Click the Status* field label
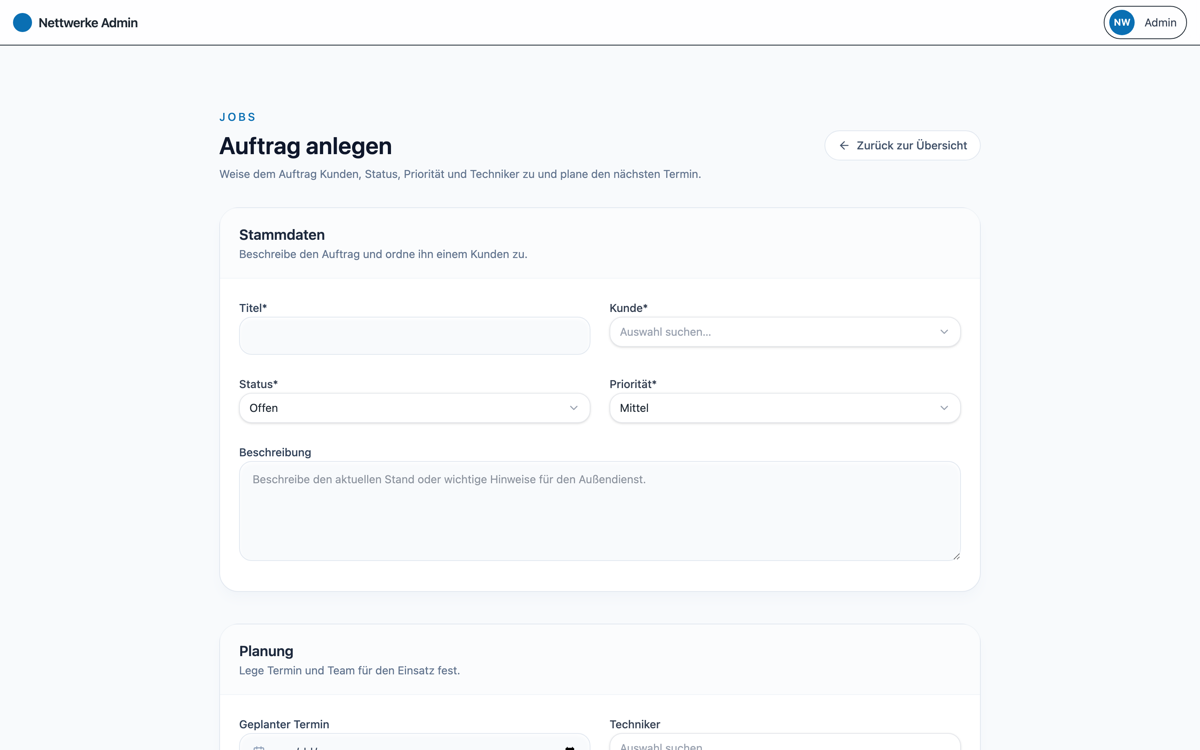Screen dimensions: 1200x750 [258, 384]
